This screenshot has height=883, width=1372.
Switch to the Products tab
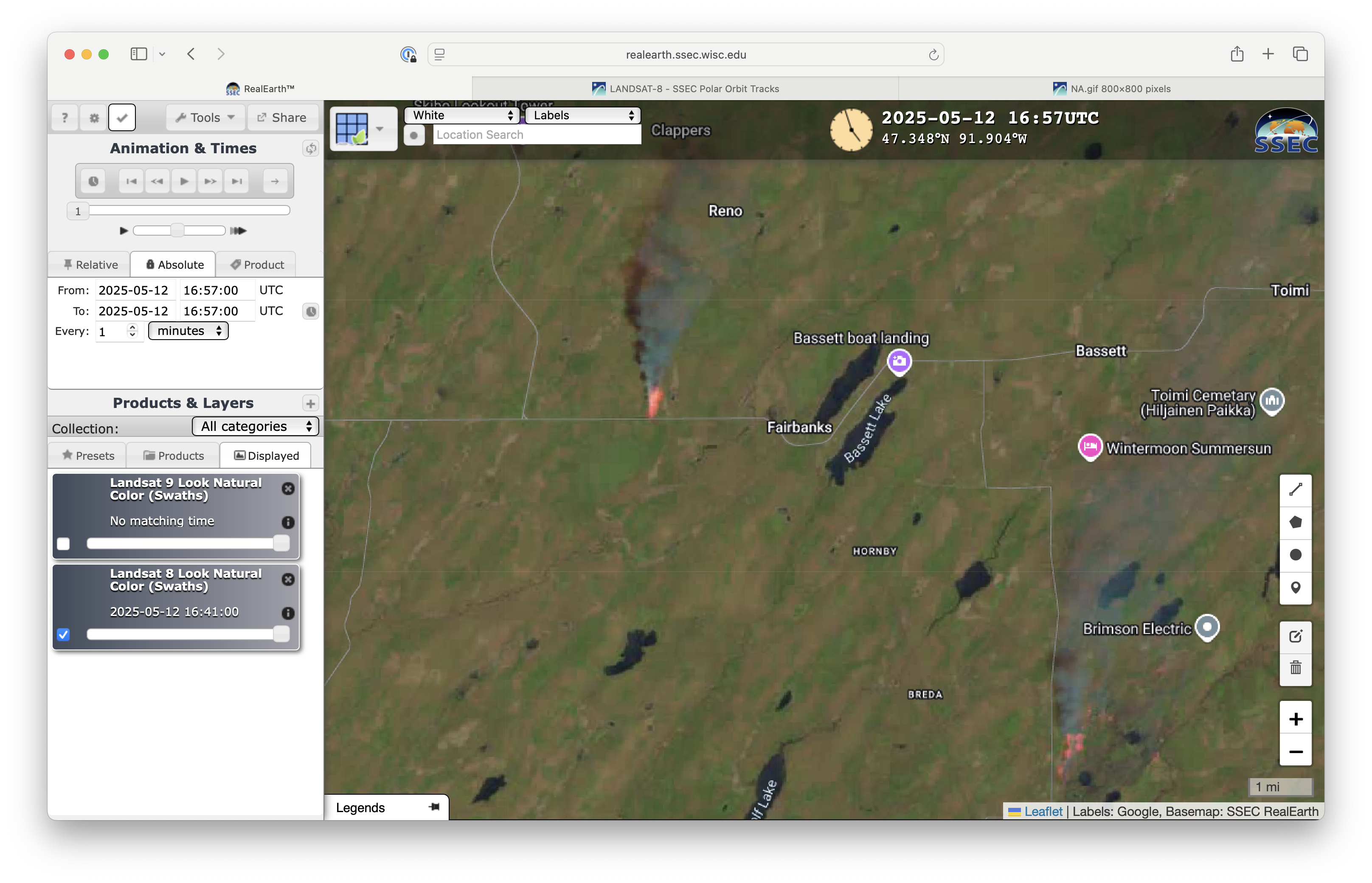tap(174, 455)
